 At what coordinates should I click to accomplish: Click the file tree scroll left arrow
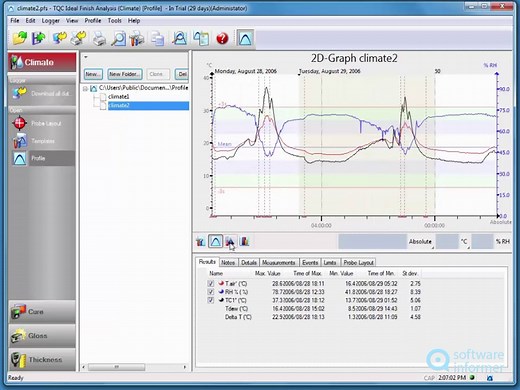tap(83, 367)
